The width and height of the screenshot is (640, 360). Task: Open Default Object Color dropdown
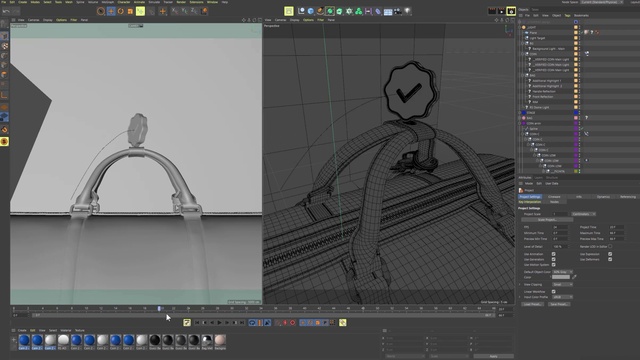click(x=562, y=272)
